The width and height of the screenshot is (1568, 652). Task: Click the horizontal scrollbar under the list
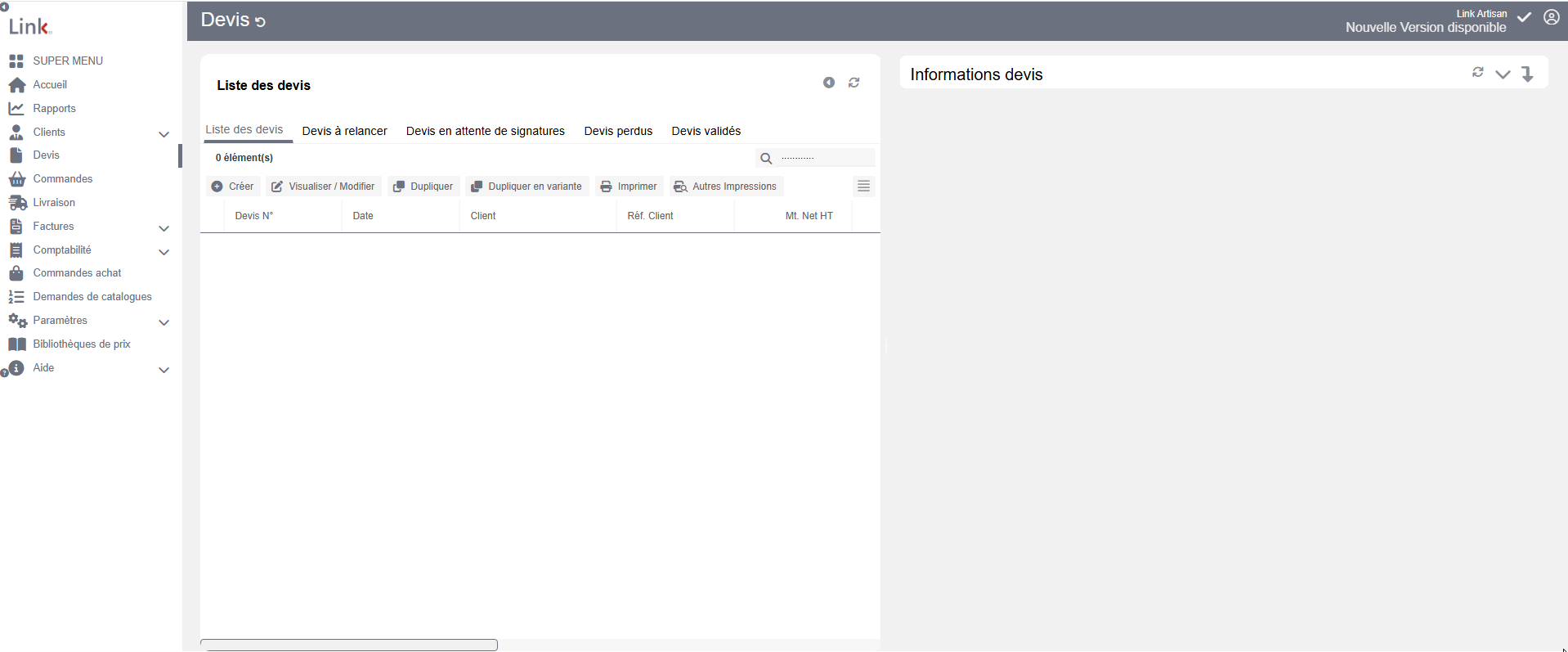pos(349,645)
